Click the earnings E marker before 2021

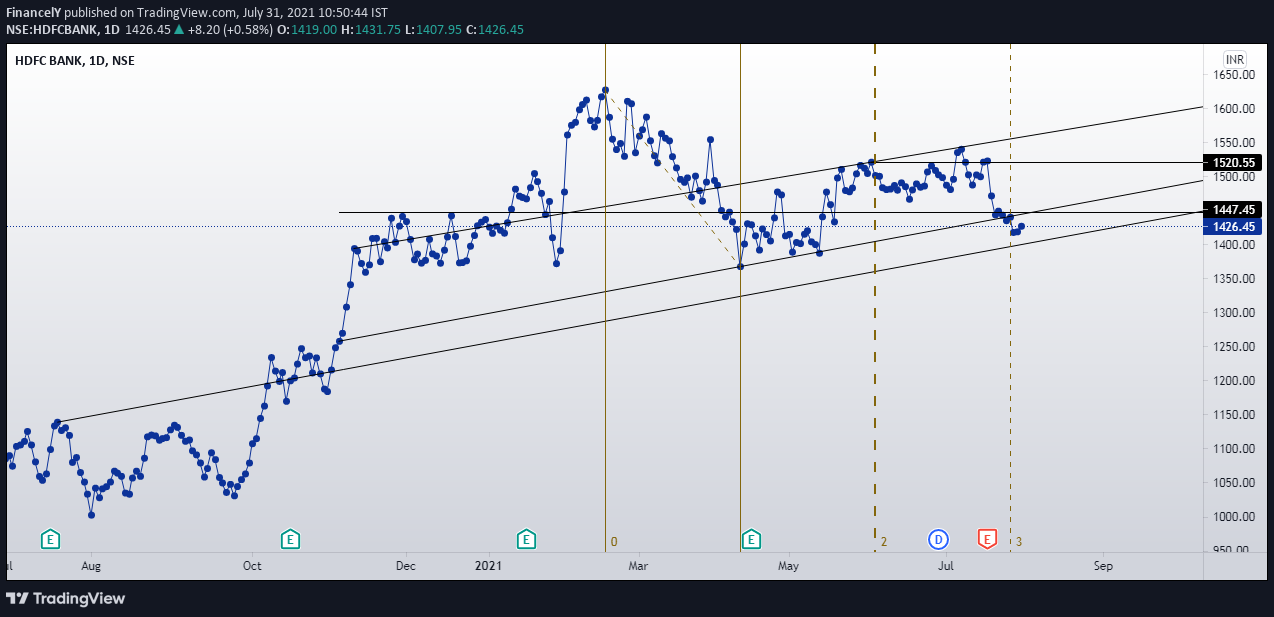tap(526, 540)
